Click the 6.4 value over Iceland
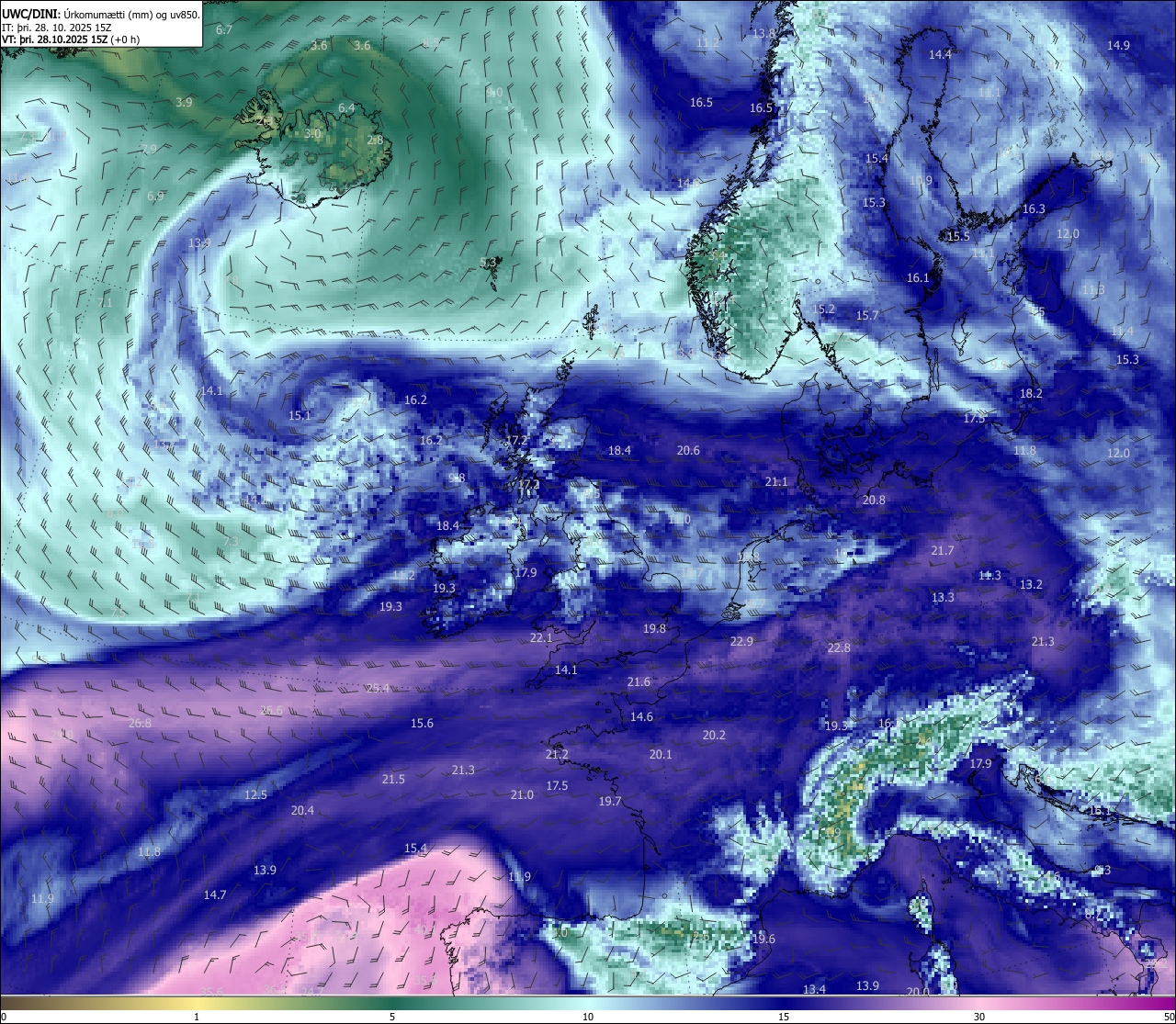The height and width of the screenshot is (1024, 1176). [346, 108]
